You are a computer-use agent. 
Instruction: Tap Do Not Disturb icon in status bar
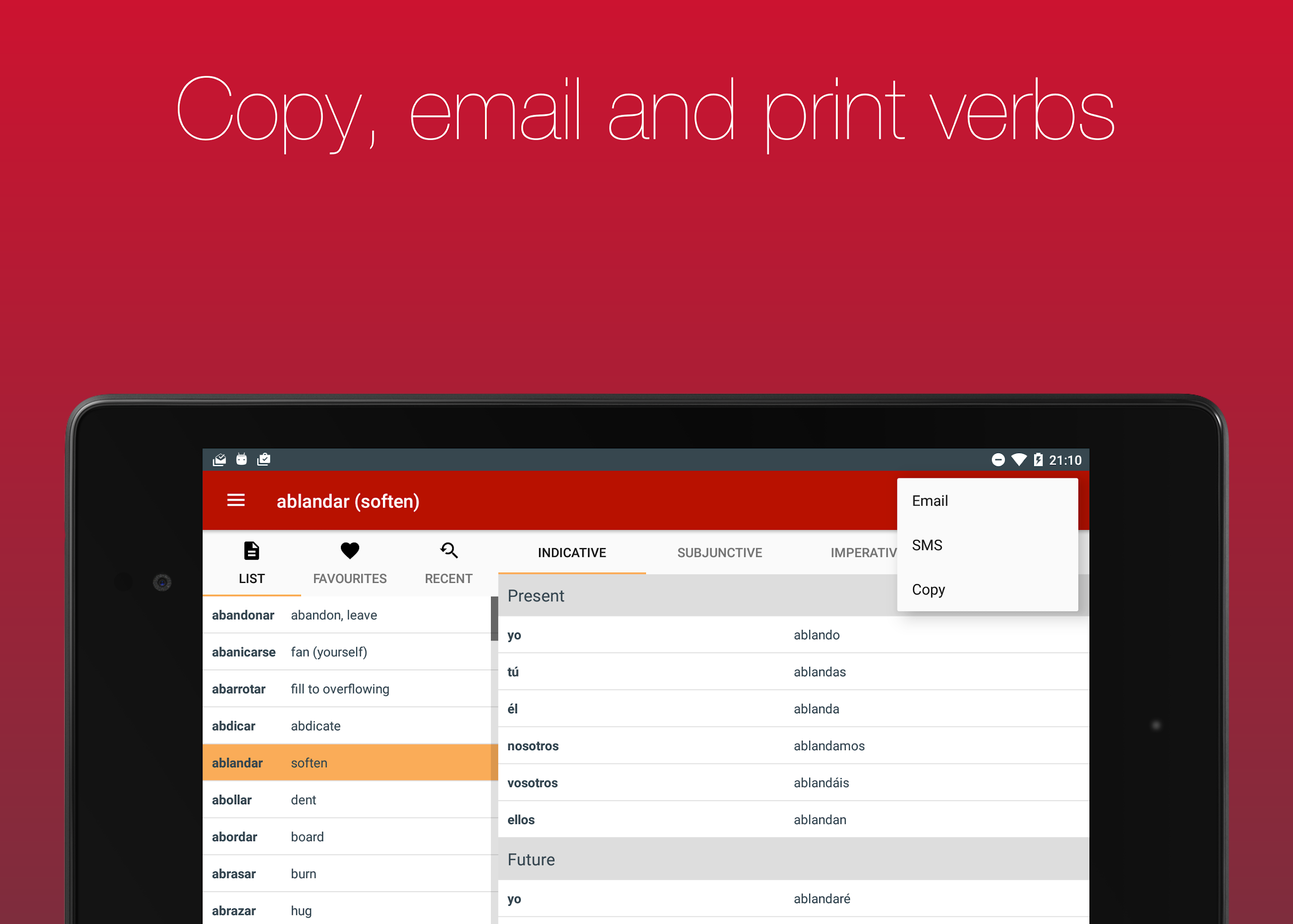click(1000, 460)
